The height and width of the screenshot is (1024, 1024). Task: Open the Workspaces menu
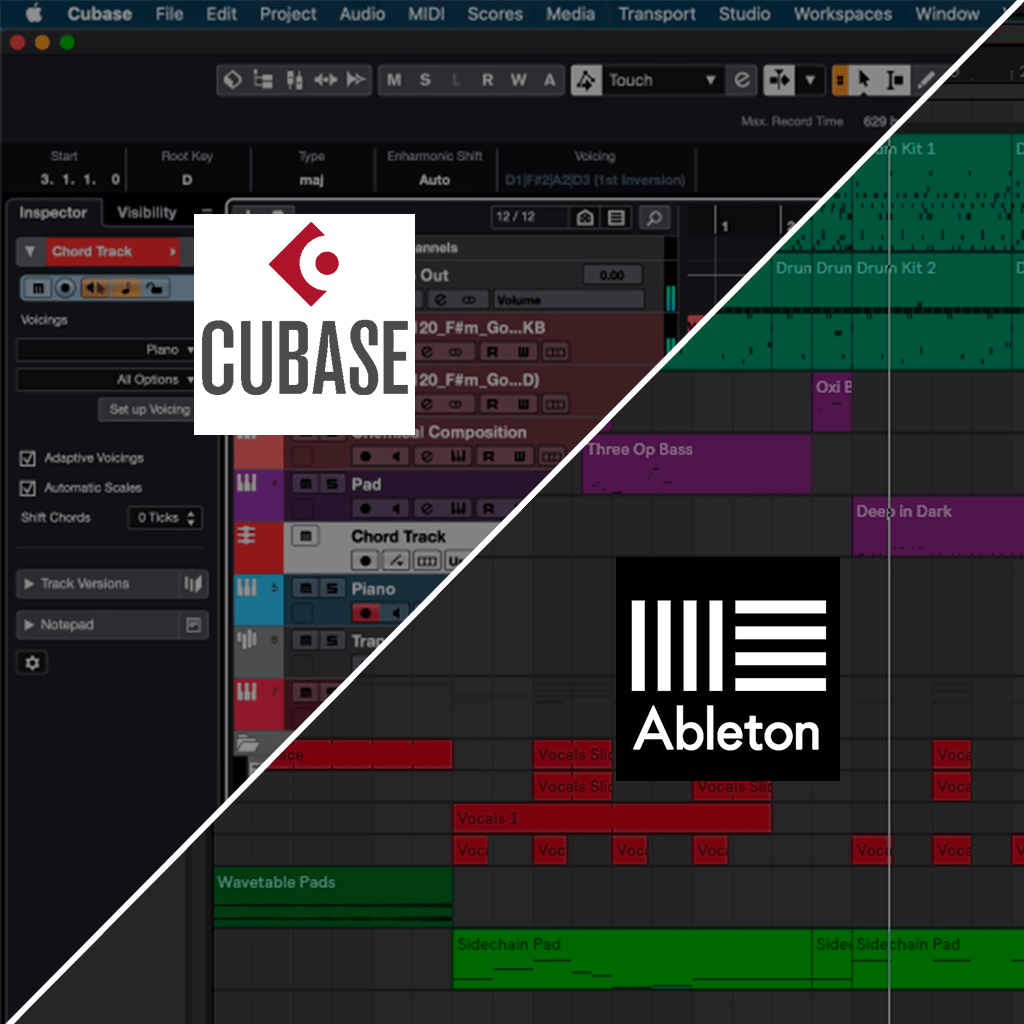[x=842, y=14]
